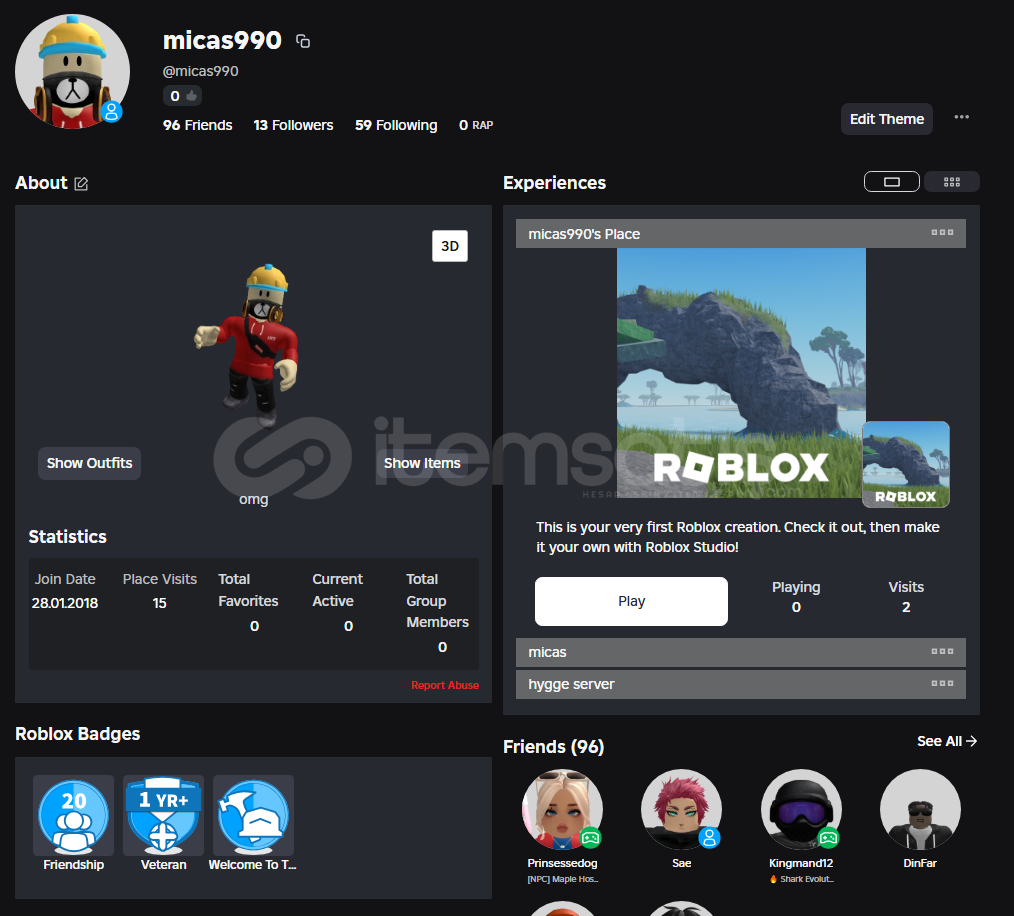1014x916 pixels.
Task: Collapse the micas990's Place experience header
Action: click(740, 234)
